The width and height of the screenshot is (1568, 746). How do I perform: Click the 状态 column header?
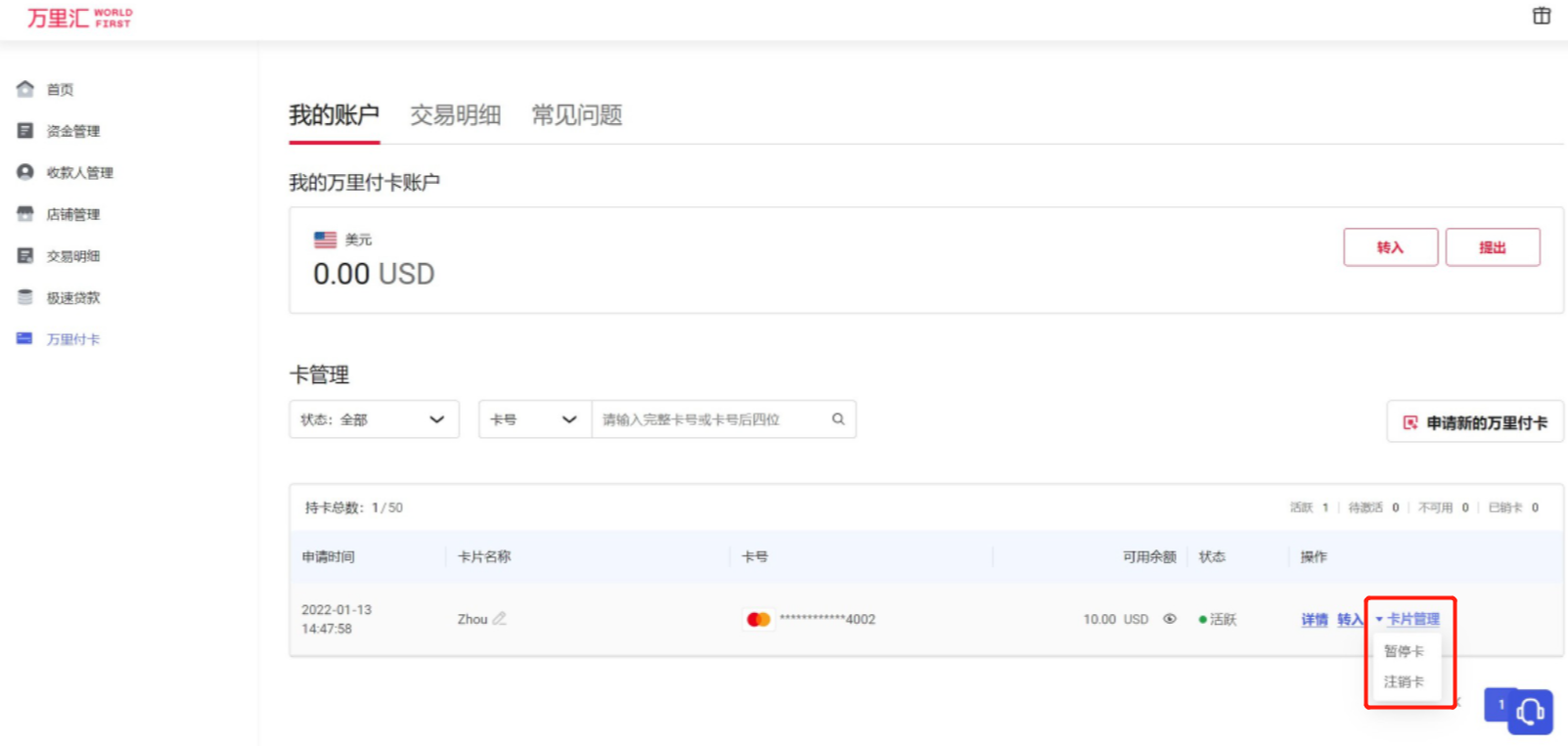pyautogui.click(x=1212, y=556)
